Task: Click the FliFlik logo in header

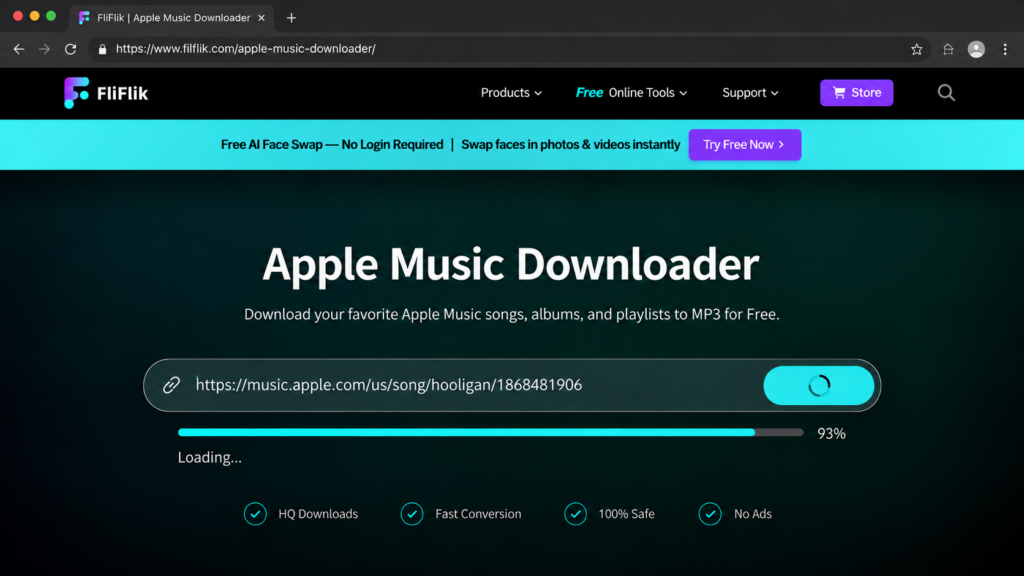Action: [106, 93]
